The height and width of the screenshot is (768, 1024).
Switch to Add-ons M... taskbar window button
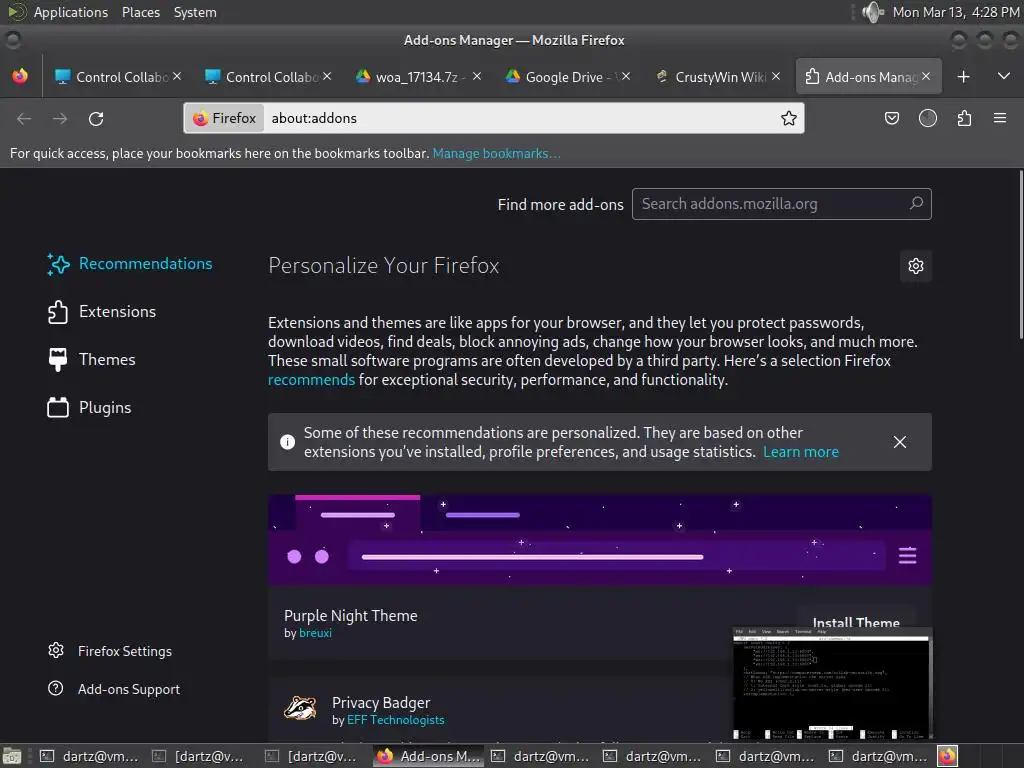click(x=429, y=756)
